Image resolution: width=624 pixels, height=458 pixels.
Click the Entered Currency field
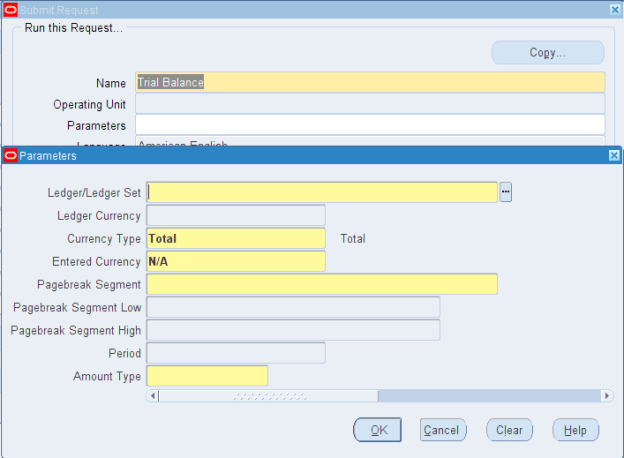(x=235, y=261)
